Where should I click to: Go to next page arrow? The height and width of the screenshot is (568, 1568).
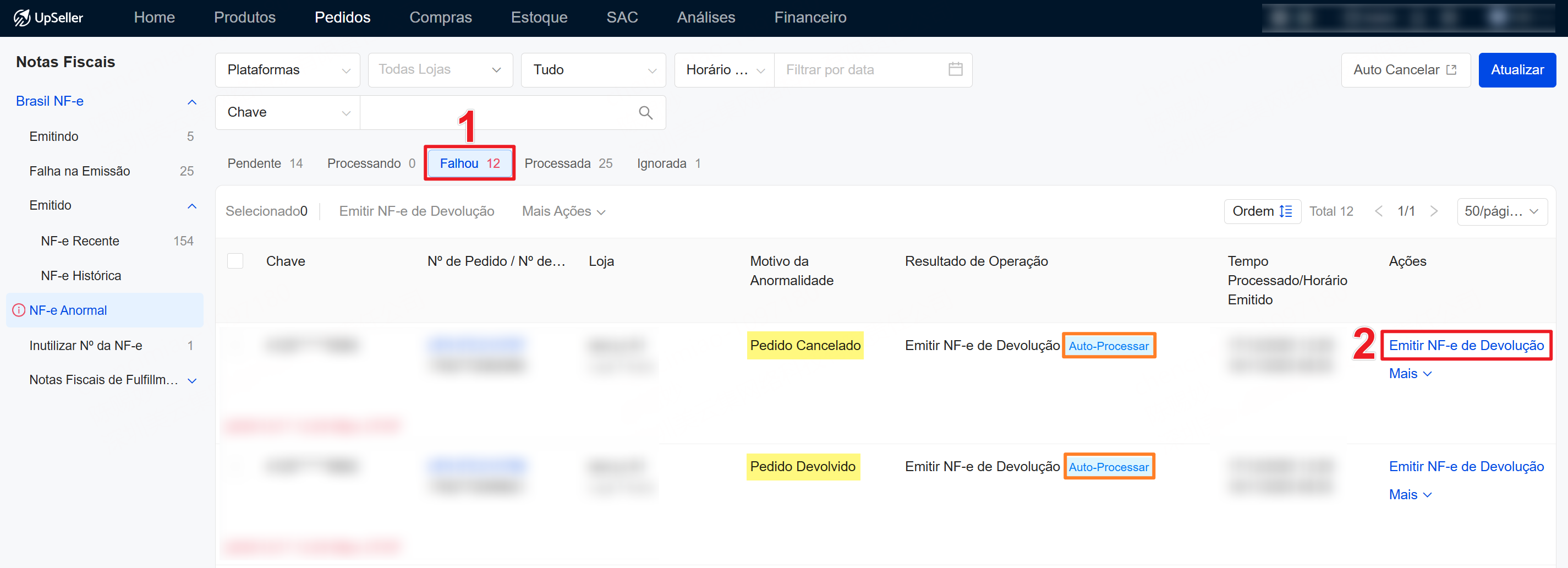click(x=1433, y=211)
